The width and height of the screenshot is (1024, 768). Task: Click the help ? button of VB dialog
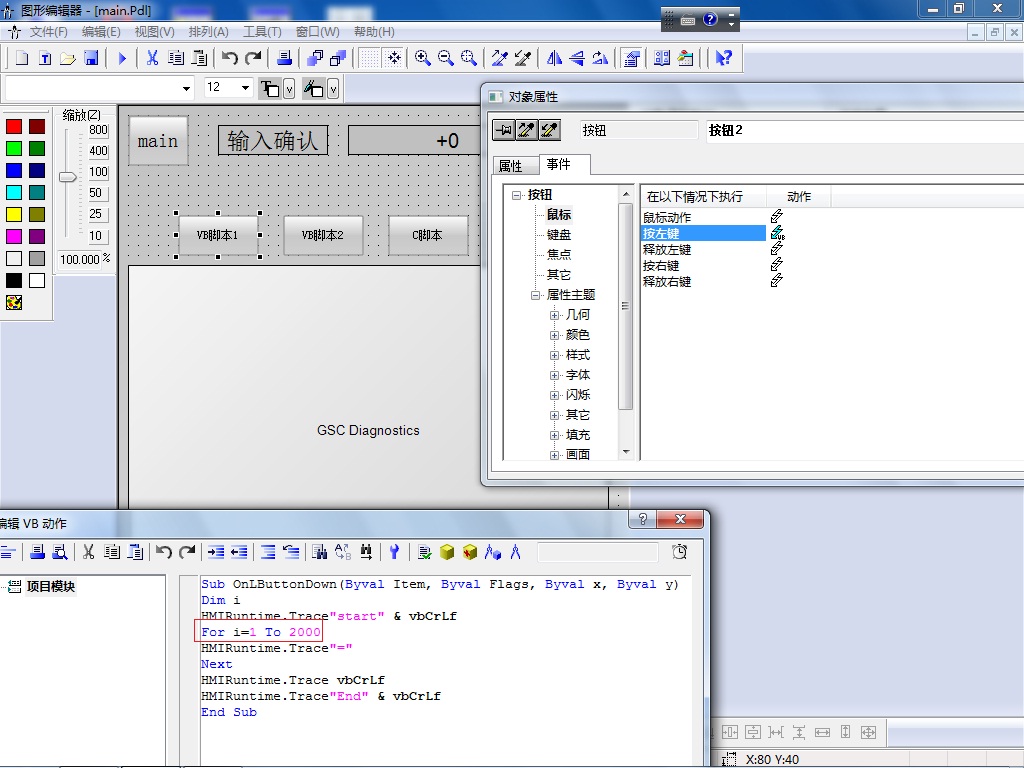pyautogui.click(x=643, y=519)
